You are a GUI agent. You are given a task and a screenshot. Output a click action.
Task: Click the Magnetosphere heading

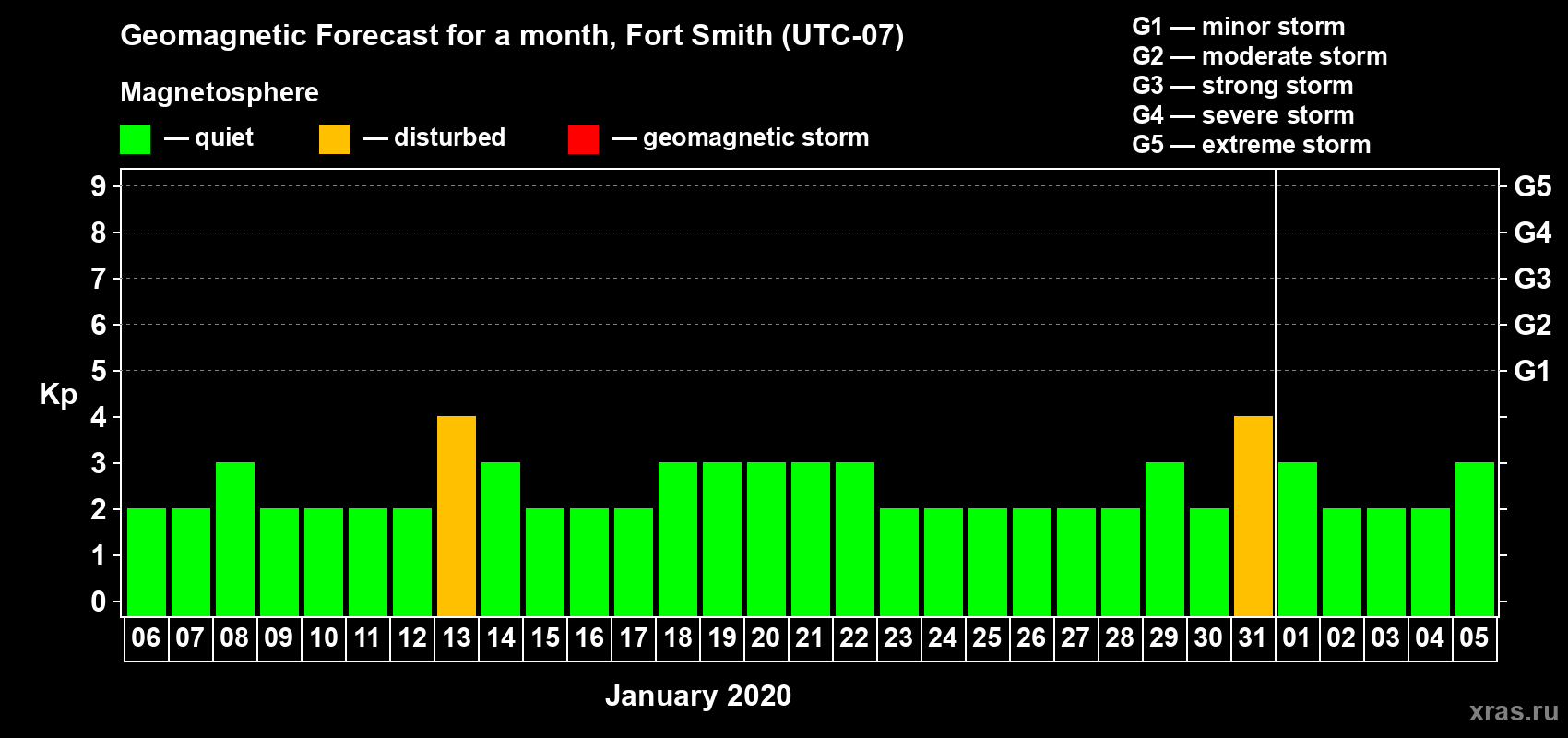pyautogui.click(x=220, y=93)
